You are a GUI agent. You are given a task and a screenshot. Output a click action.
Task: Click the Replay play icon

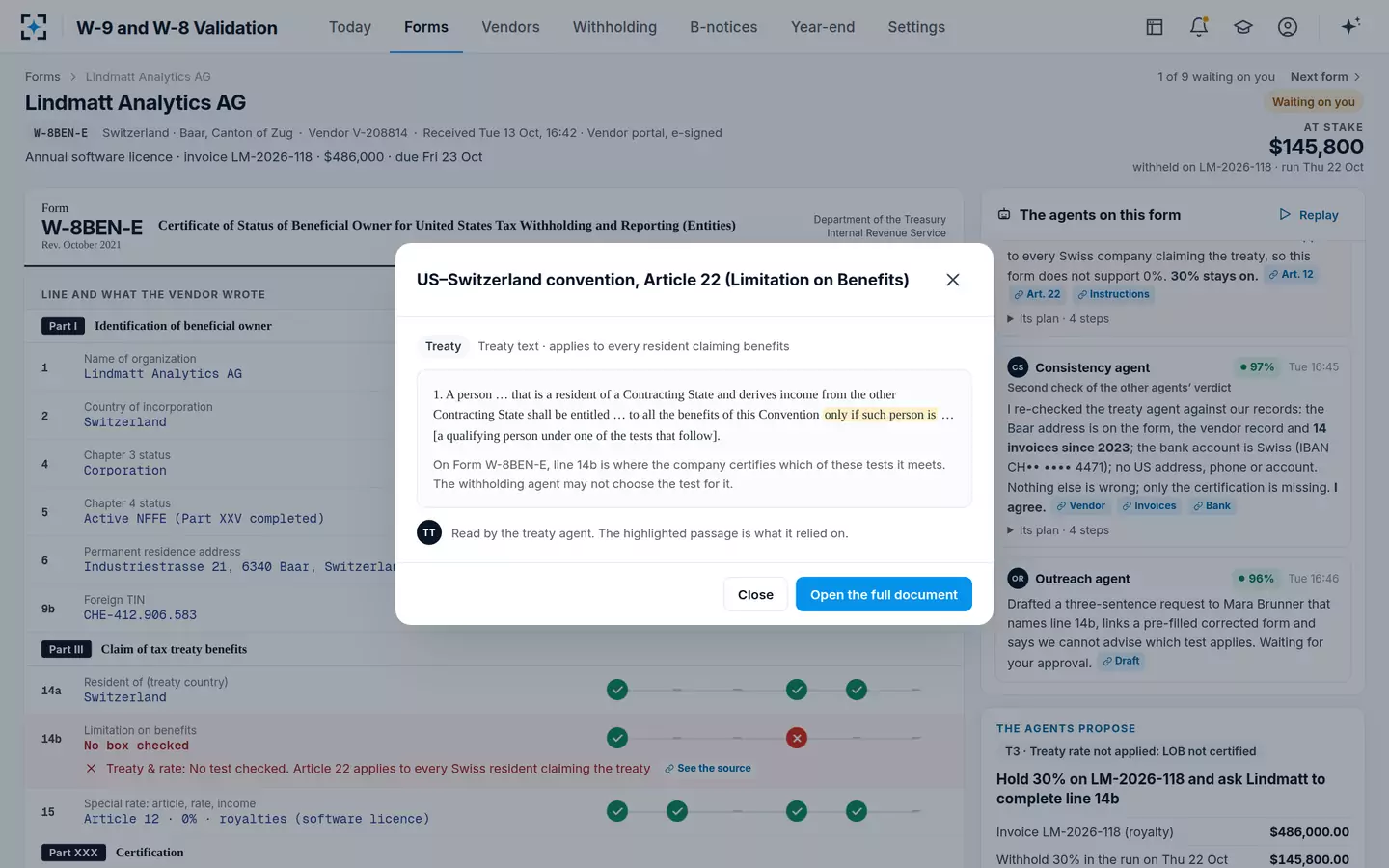(1285, 215)
